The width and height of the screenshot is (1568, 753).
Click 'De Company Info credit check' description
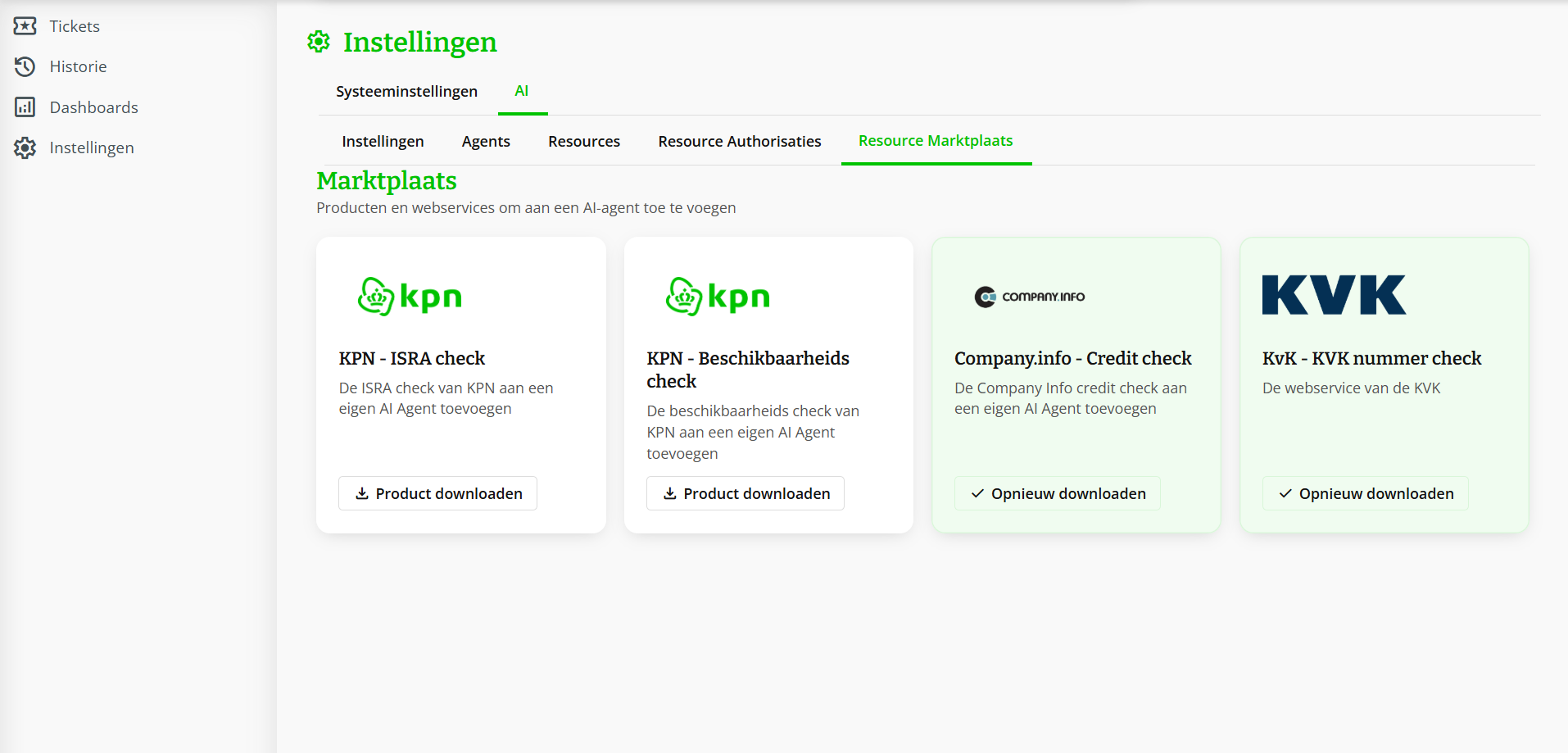[1071, 398]
